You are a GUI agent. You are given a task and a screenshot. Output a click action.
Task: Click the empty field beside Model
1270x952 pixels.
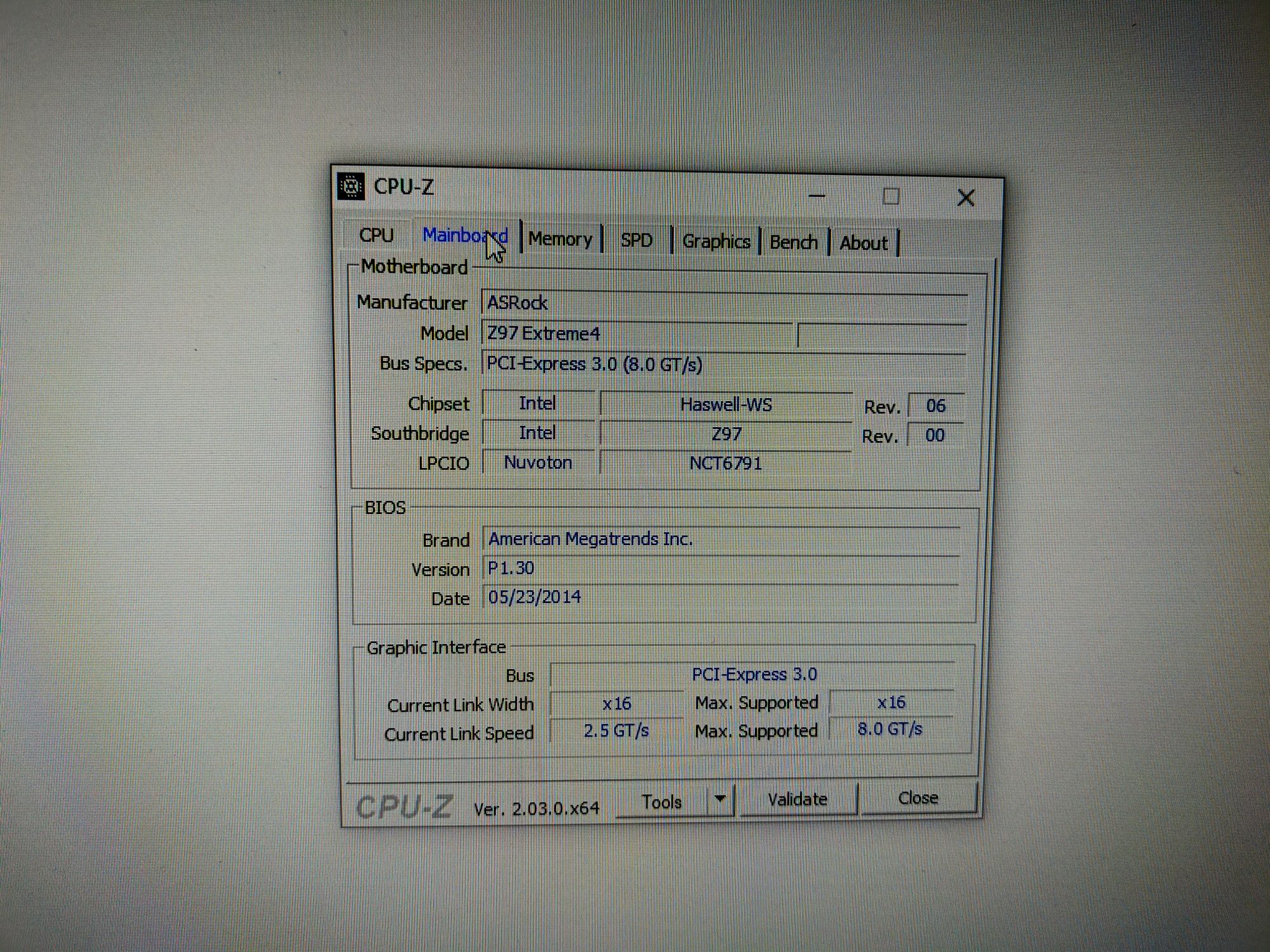pyautogui.click(x=882, y=336)
